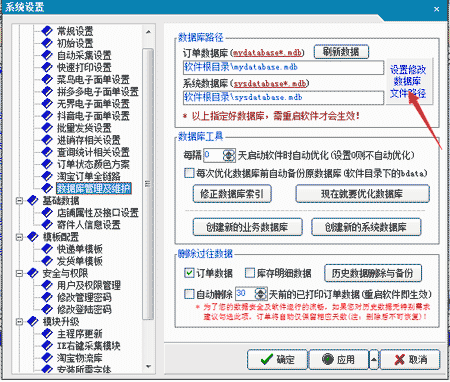Collapse the 安全与权限 tree node
The height and width of the screenshot is (382, 450).
pos(19,273)
